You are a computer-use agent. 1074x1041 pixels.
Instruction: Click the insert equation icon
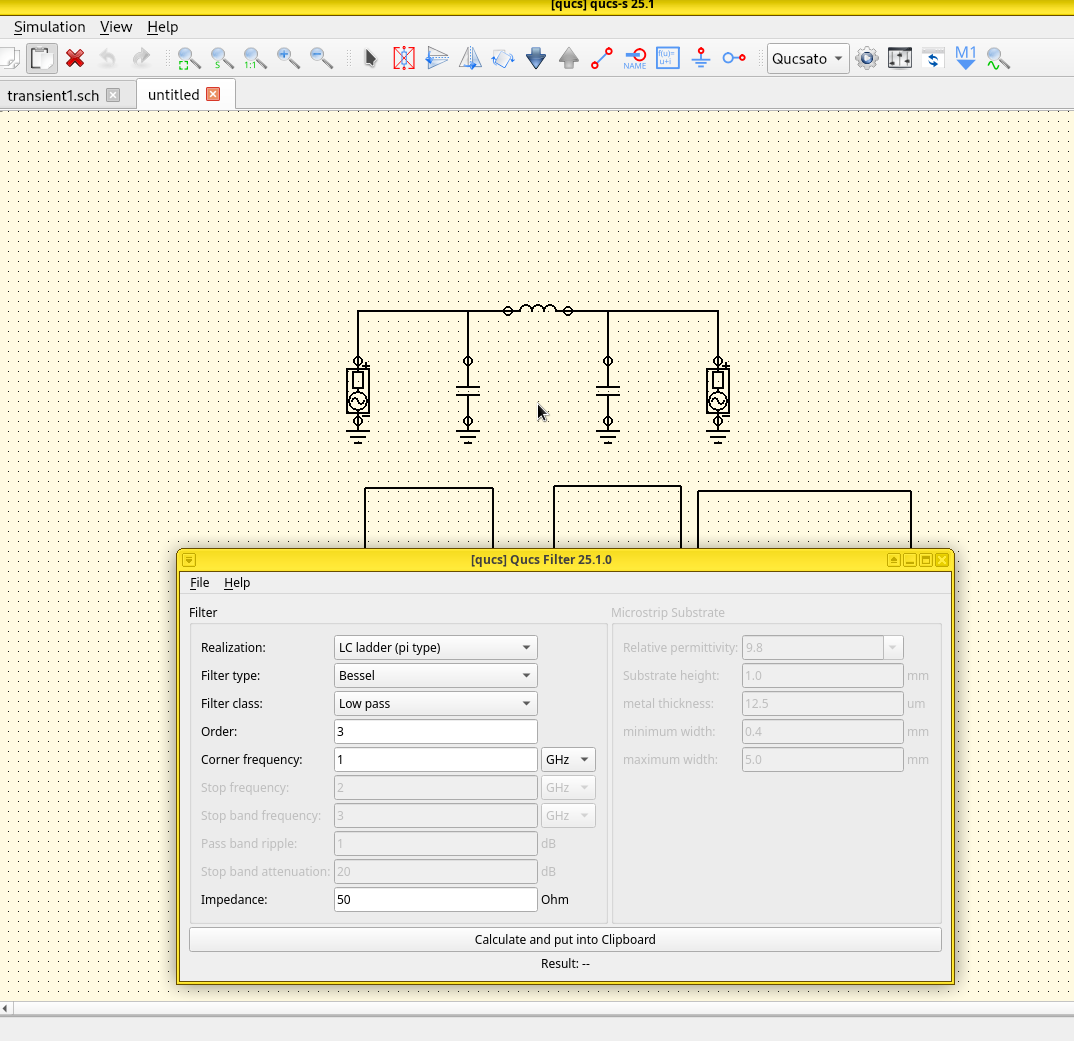[x=667, y=58]
